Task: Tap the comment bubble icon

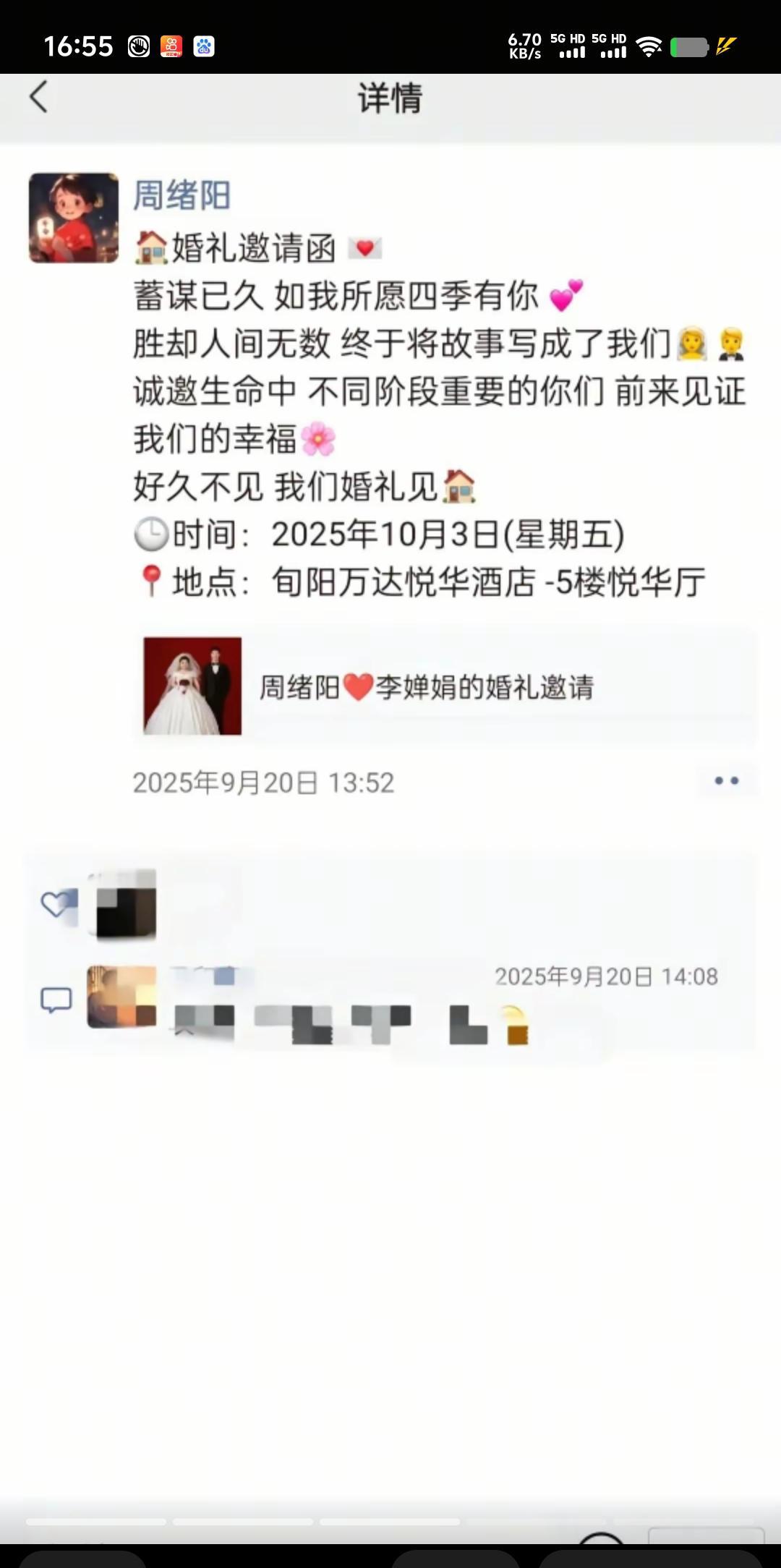Action: pyautogui.click(x=56, y=1000)
